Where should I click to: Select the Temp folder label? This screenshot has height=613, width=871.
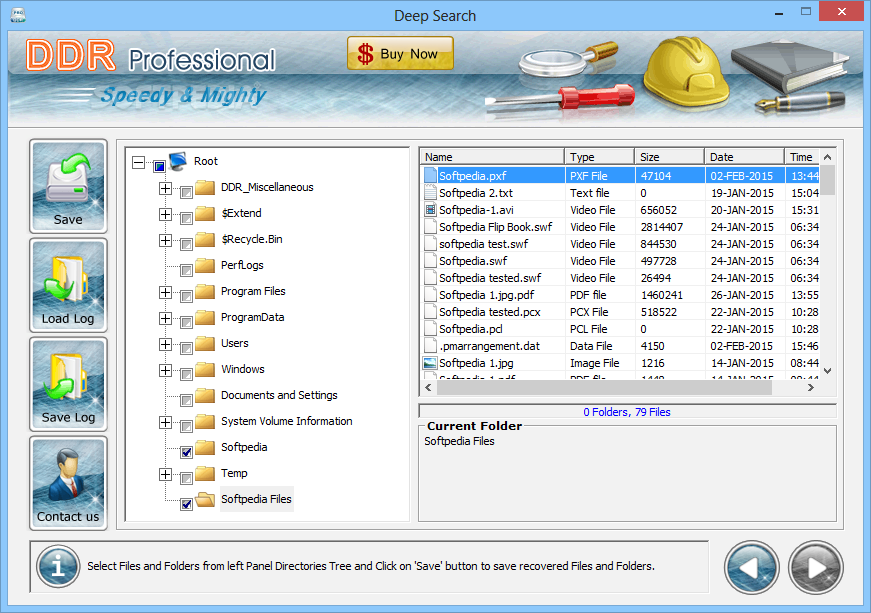pos(234,473)
